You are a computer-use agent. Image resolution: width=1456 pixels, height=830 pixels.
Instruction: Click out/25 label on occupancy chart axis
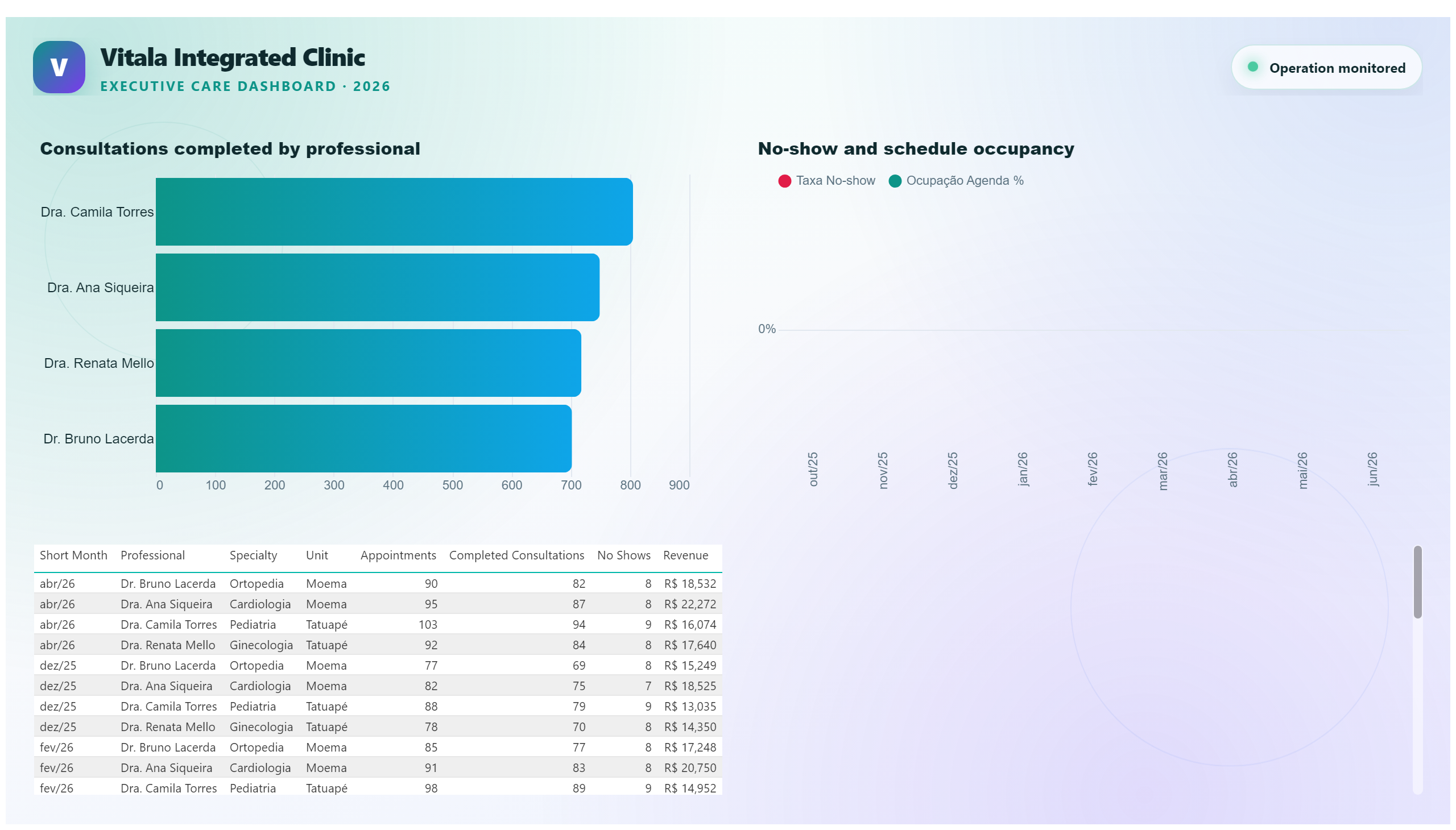(813, 470)
